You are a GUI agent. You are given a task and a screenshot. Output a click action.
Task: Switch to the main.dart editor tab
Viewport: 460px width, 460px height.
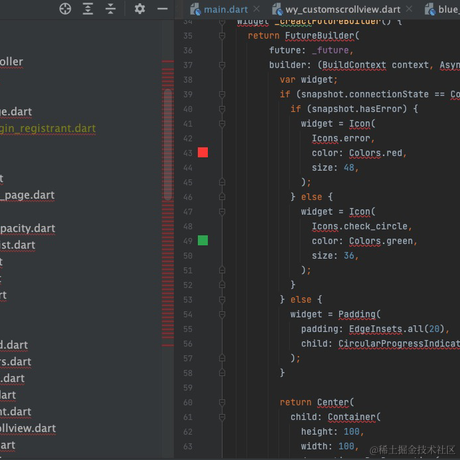click(225, 10)
